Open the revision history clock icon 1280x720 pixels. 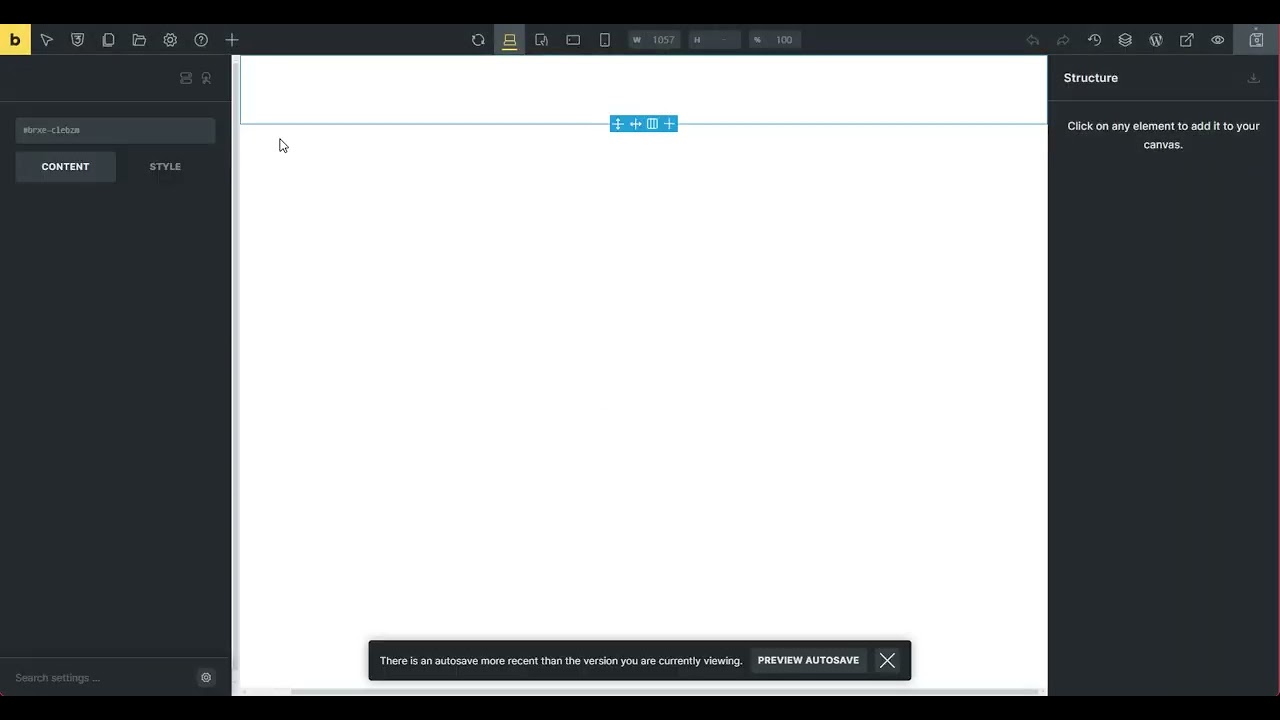[1094, 40]
